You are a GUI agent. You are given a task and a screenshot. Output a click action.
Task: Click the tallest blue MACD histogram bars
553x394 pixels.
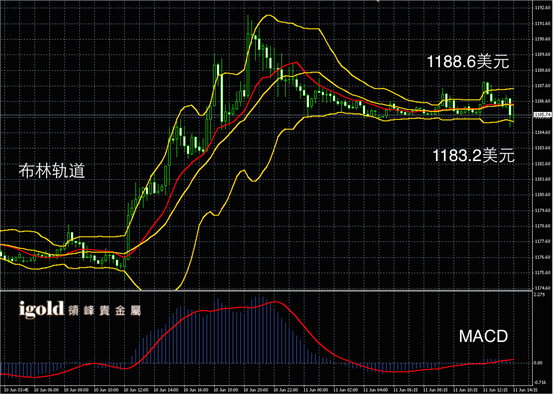coord(258,329)
